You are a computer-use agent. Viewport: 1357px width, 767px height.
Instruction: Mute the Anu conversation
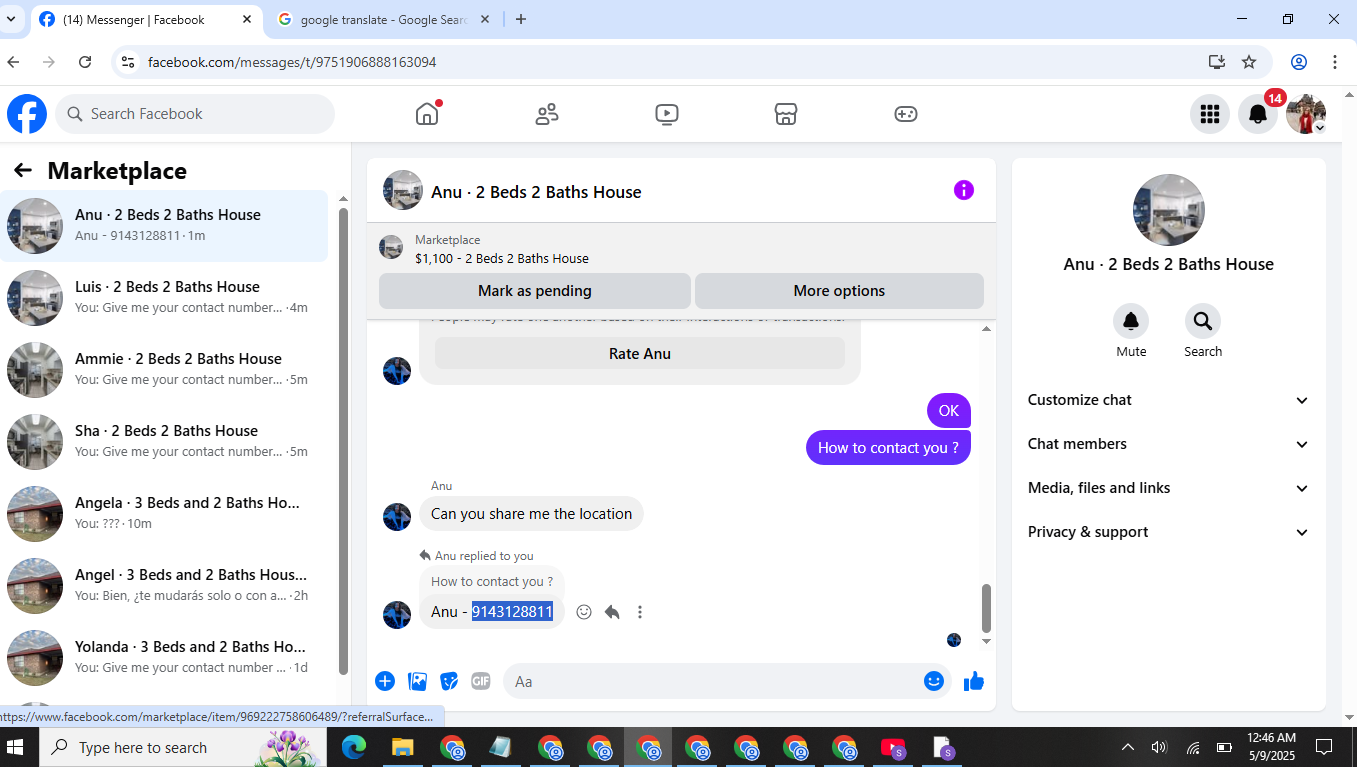coord(1131,321)
